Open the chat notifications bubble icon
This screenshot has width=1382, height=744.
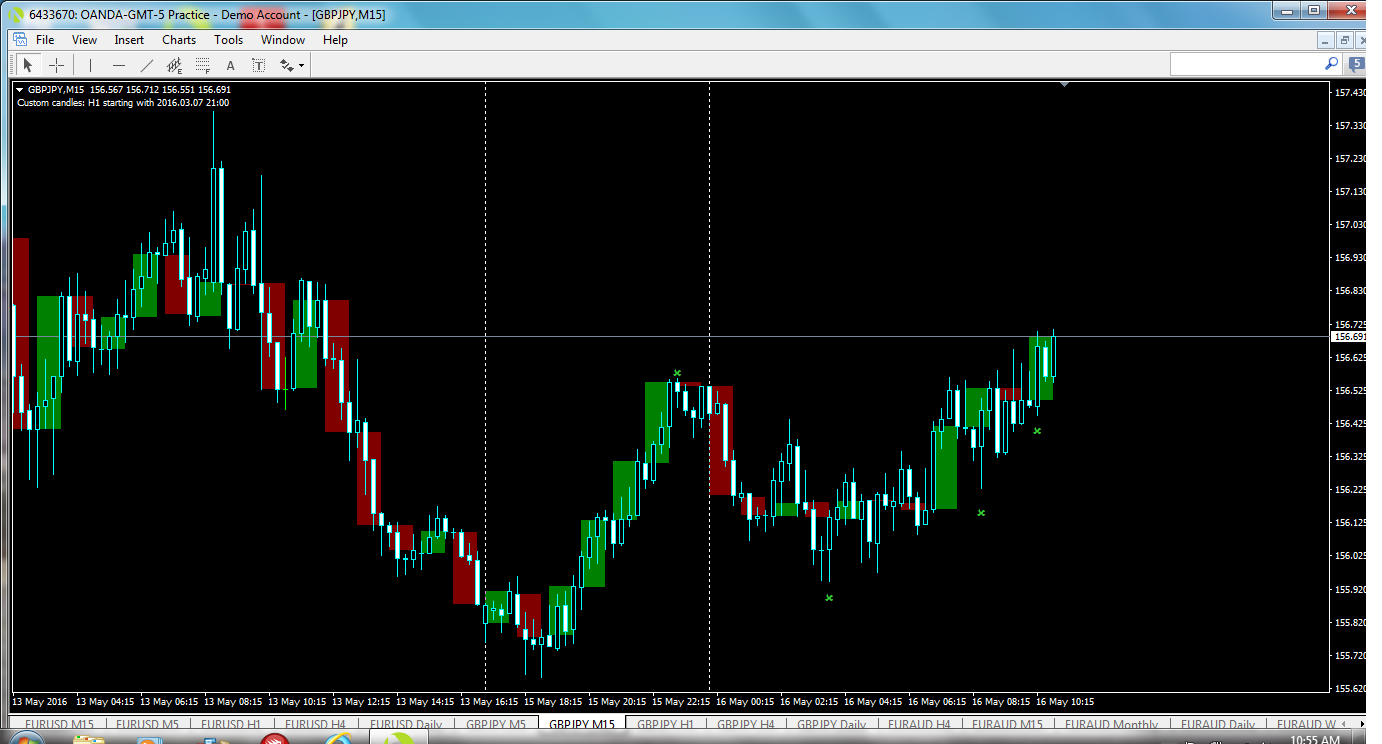pos(1356,64)
